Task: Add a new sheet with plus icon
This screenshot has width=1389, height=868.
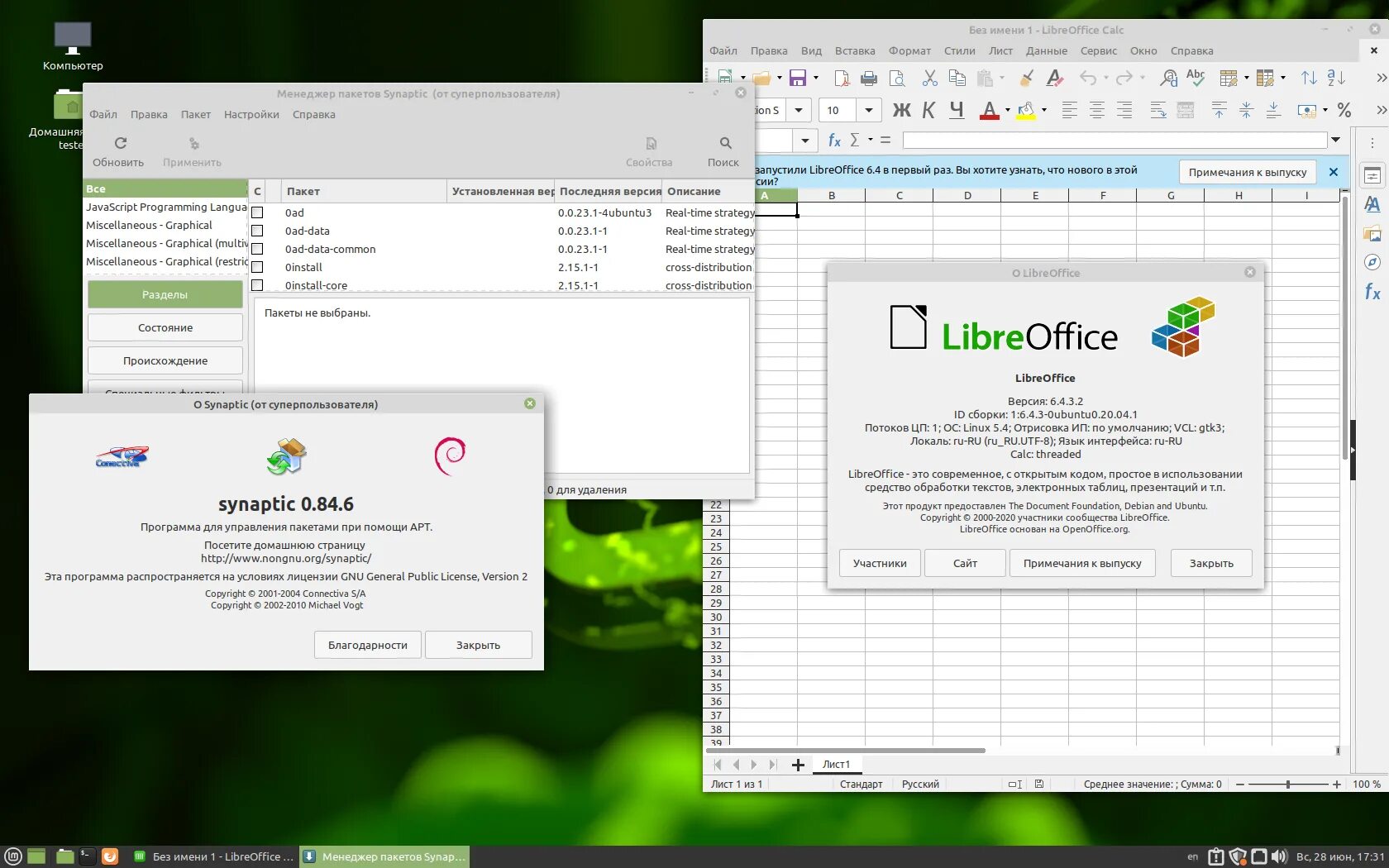Action: coord(798,765)
